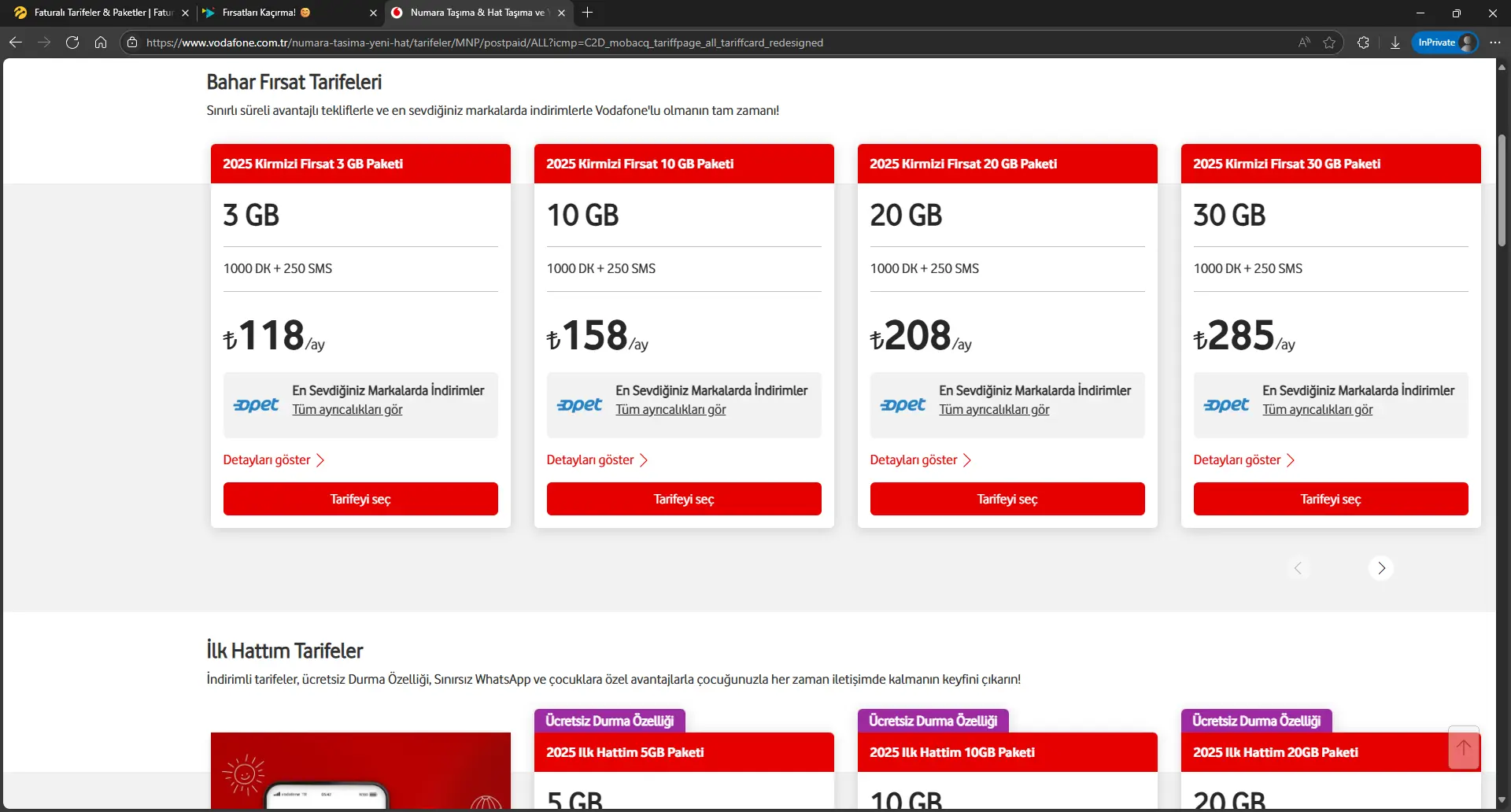Expand Detayları göster for 10 GB package
Viewport: 1511px width, 812px height.
(597, 460)
